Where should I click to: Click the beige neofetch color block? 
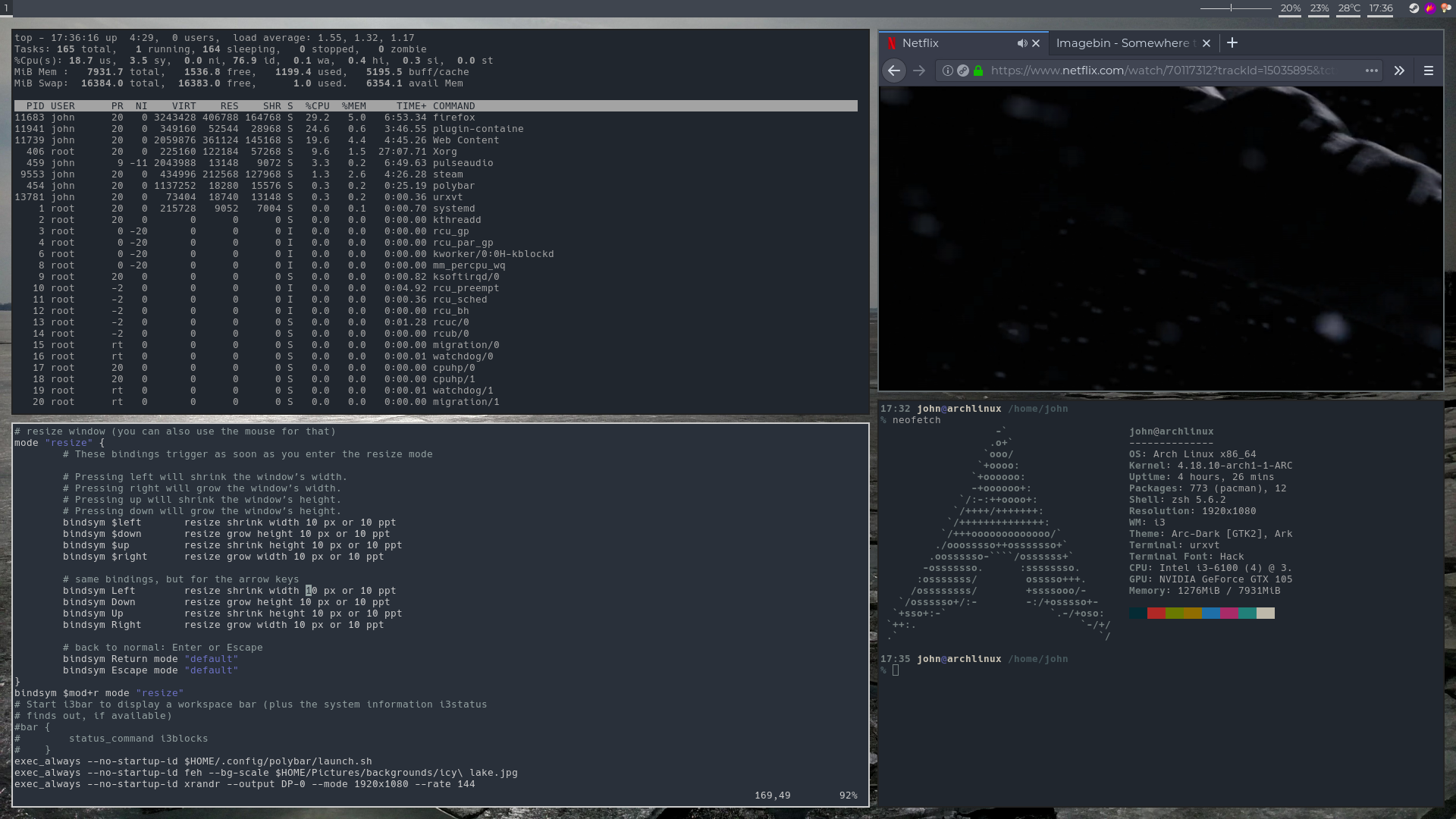click(x=1266, y=613)
